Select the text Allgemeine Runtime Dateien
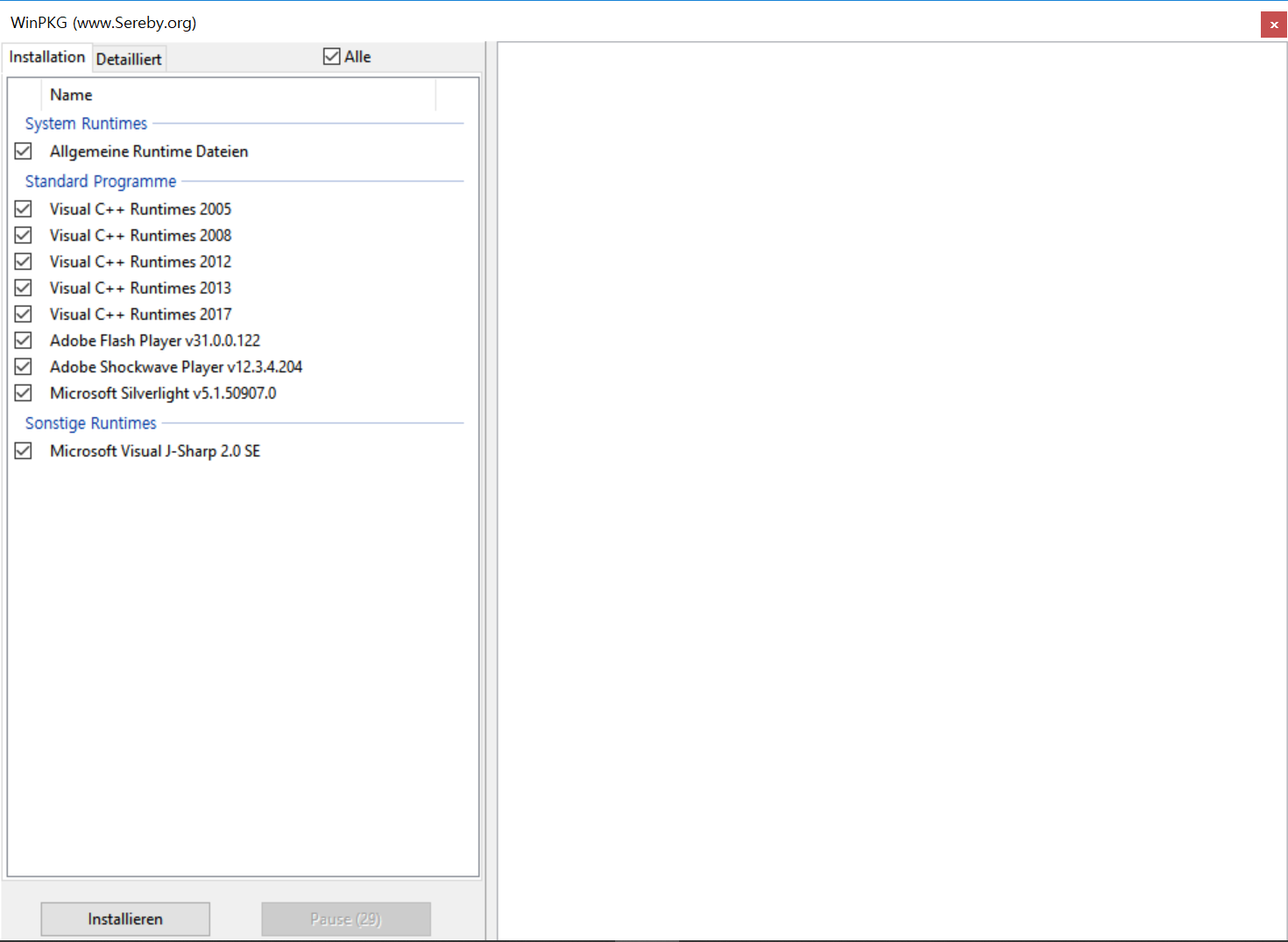The image size is (1288, 942). pos(149,152)
